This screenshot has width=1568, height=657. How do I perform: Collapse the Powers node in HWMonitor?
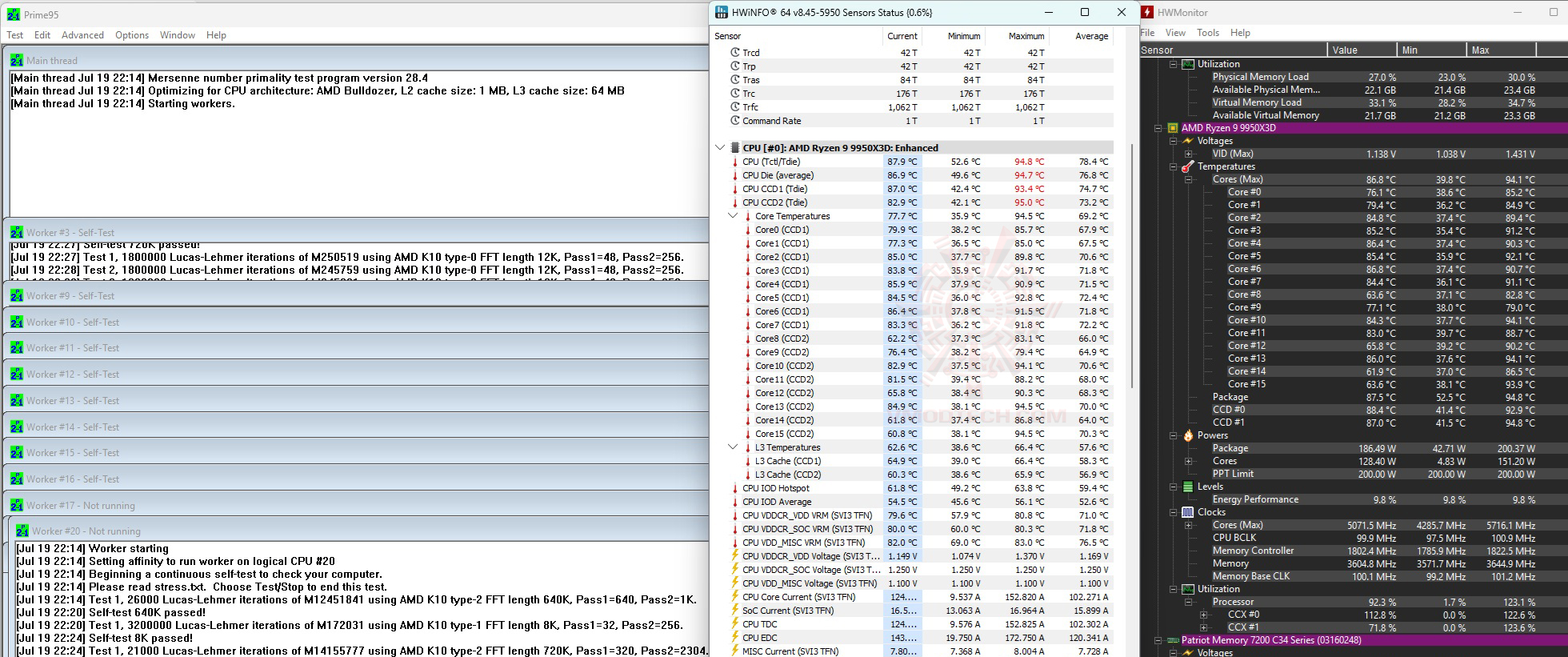(x=1173, y=435)
